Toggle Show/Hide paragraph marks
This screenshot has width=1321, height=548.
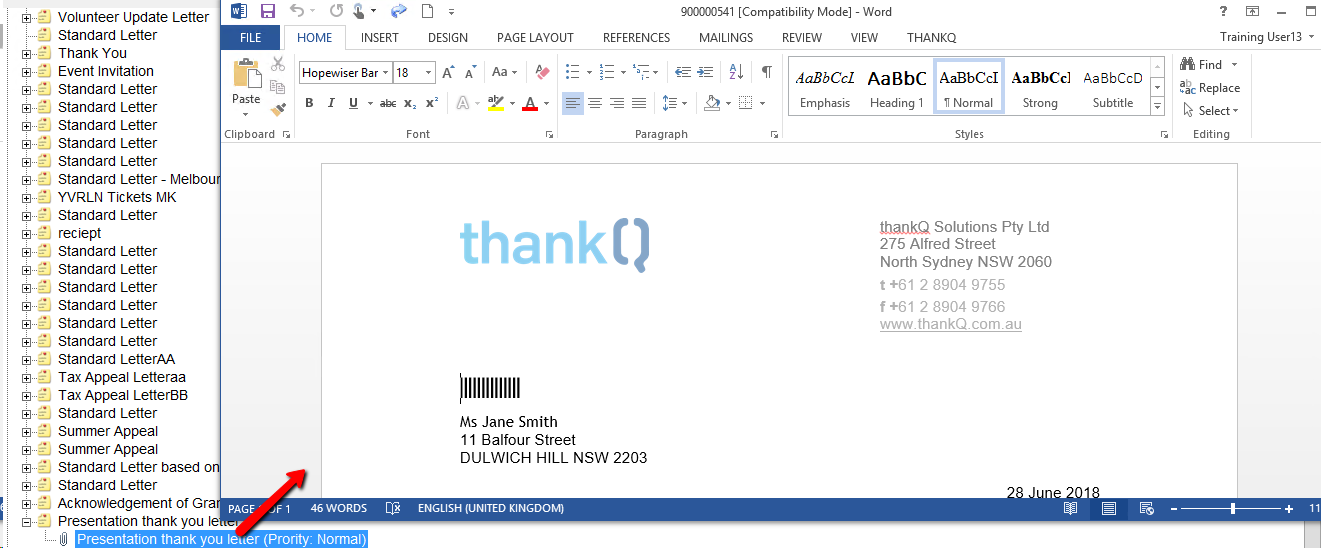click(766, 72)
